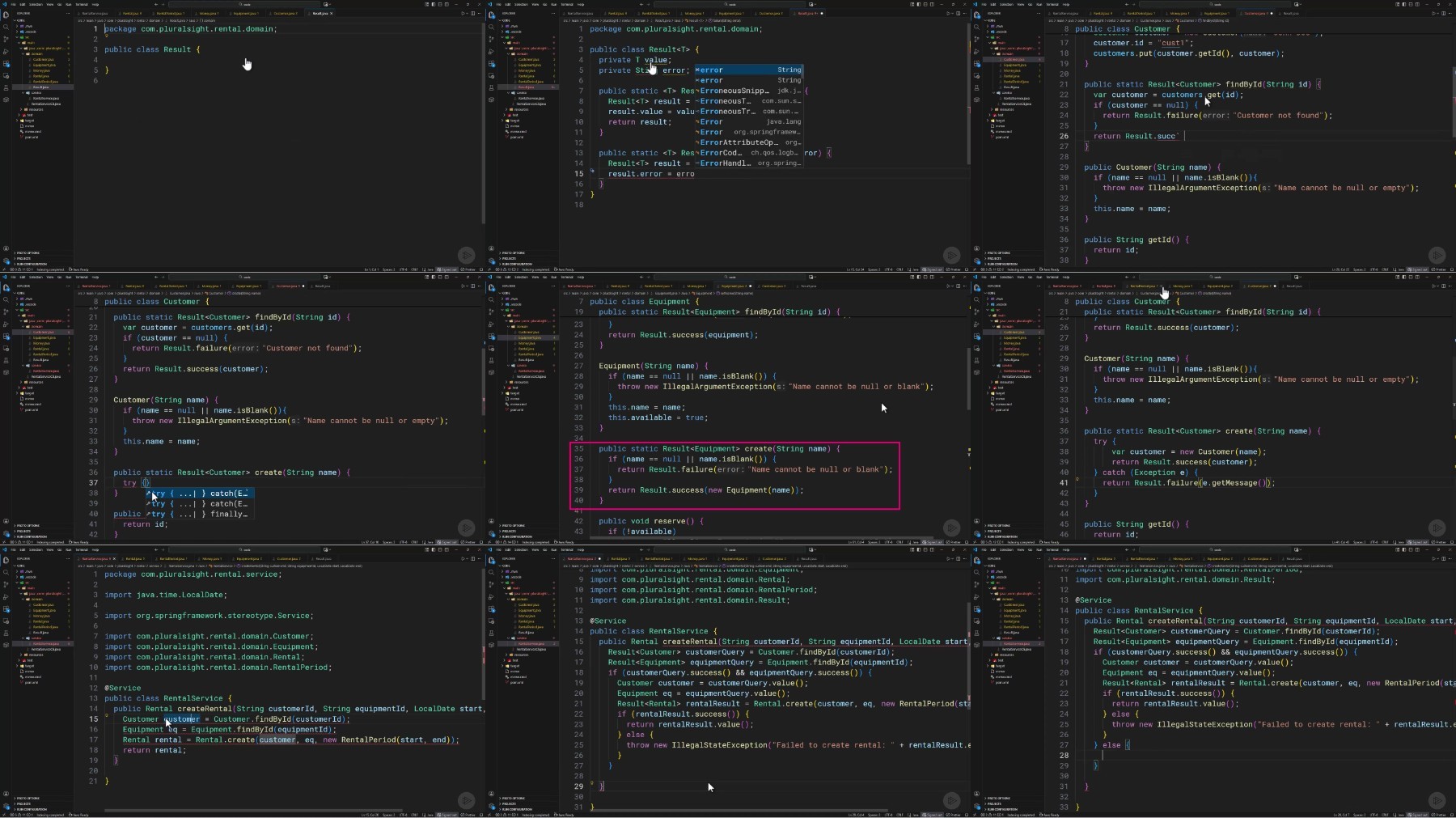Switch to Money.java tab in the empty Result class frame
The height and width of the screenshot is (818, 1456).
tap(207, 13)
